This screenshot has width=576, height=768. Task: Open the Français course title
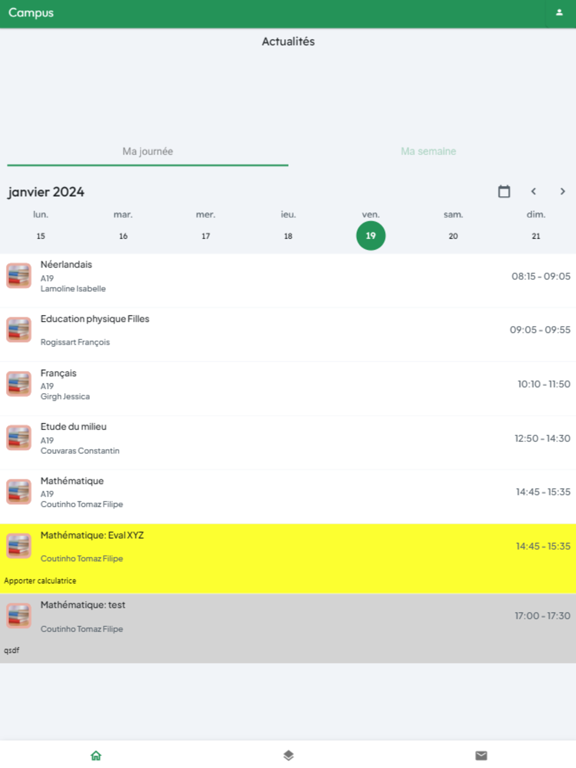coord(58,373)
